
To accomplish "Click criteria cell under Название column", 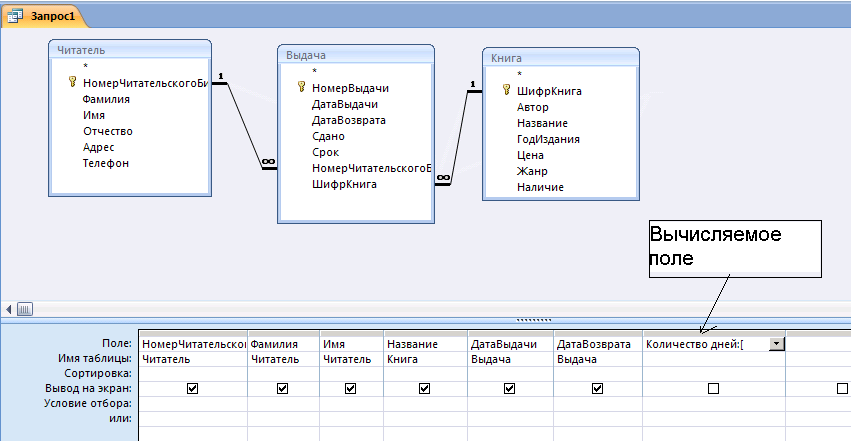I will pos(426,404).
